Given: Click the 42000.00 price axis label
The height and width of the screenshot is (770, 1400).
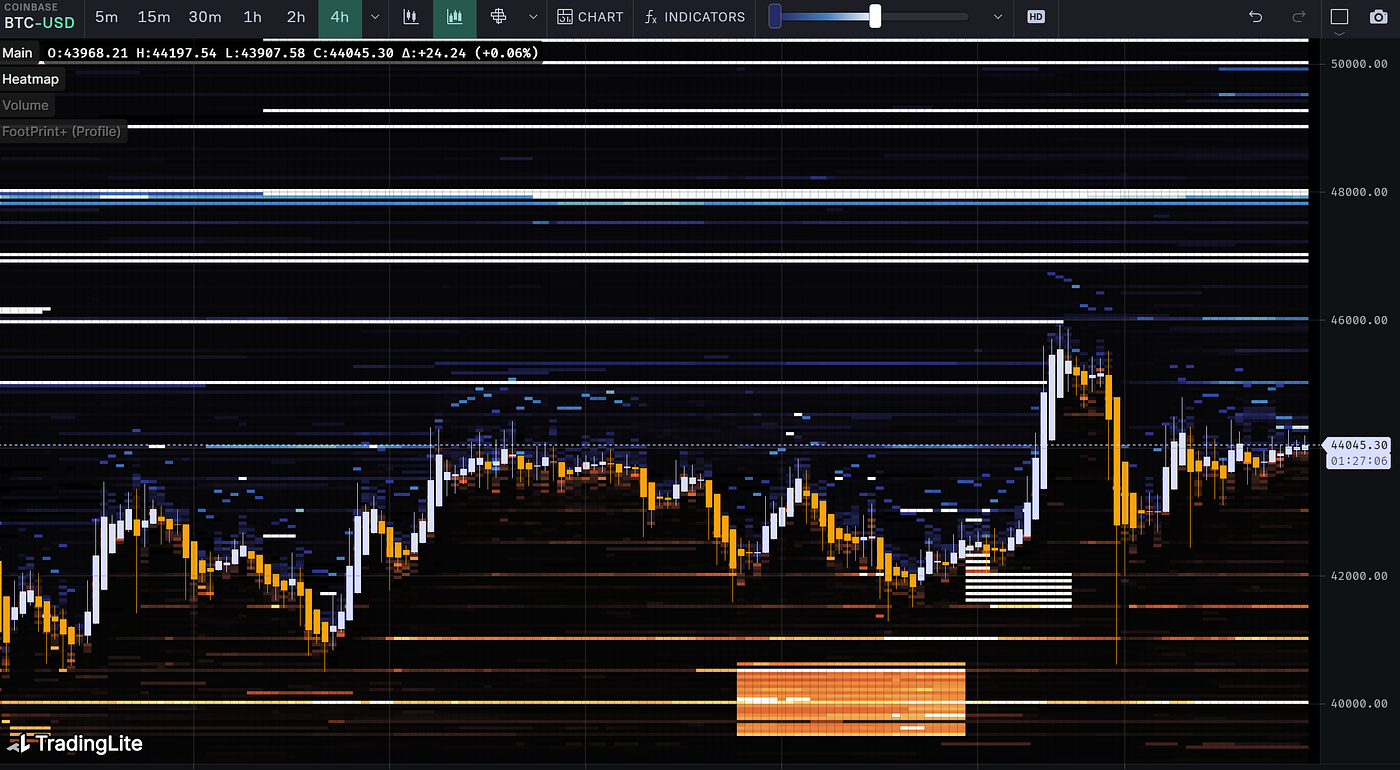Looking at the screenshot, I should coord(1358,576).
